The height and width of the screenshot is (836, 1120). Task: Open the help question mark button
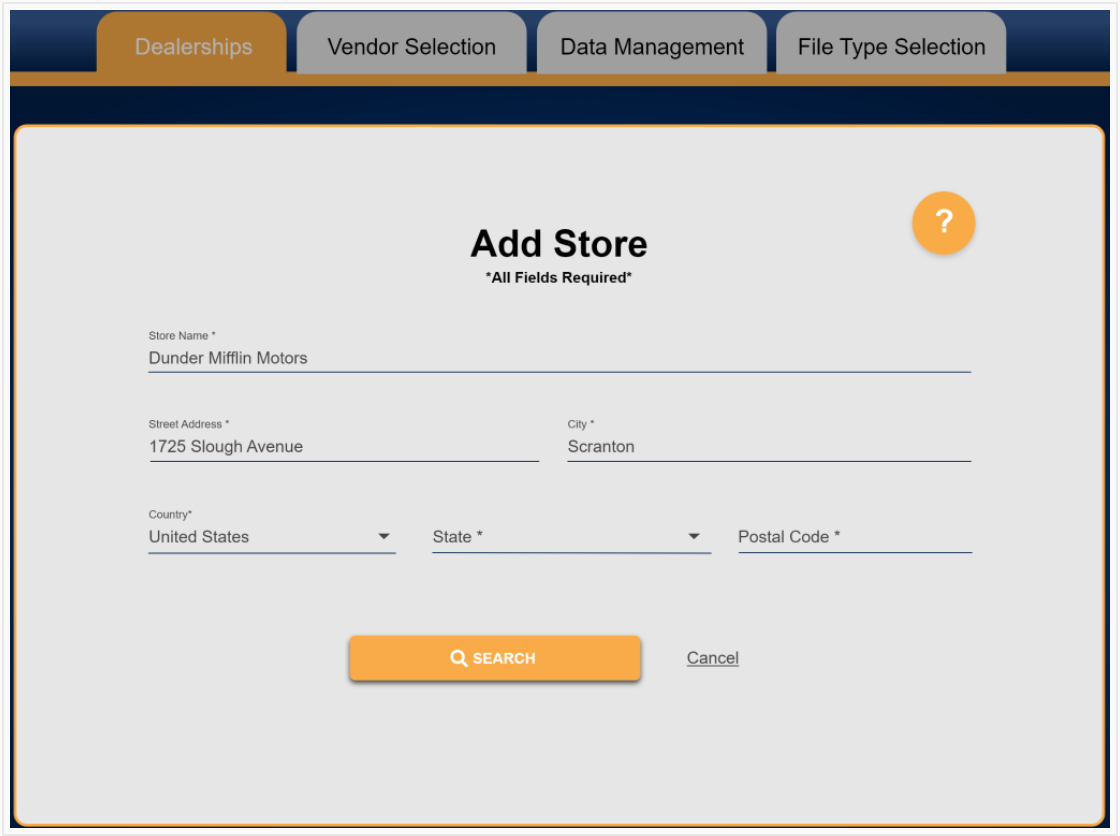point(943,223)
